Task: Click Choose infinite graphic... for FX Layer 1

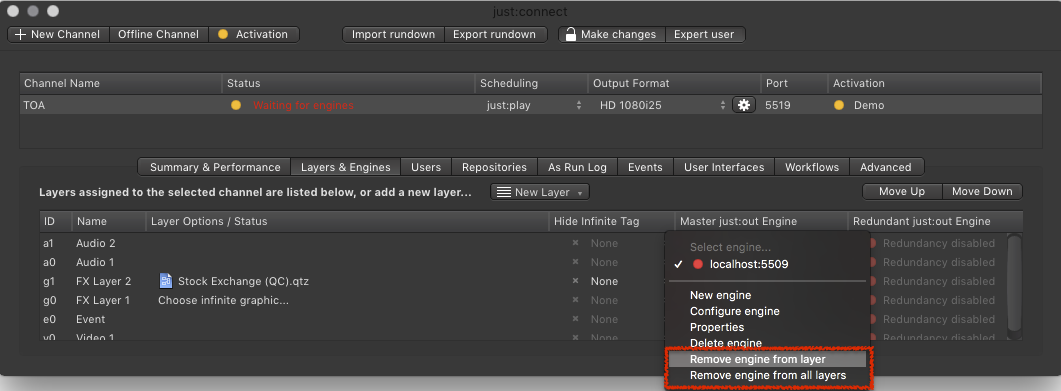Action: [223, 300]
